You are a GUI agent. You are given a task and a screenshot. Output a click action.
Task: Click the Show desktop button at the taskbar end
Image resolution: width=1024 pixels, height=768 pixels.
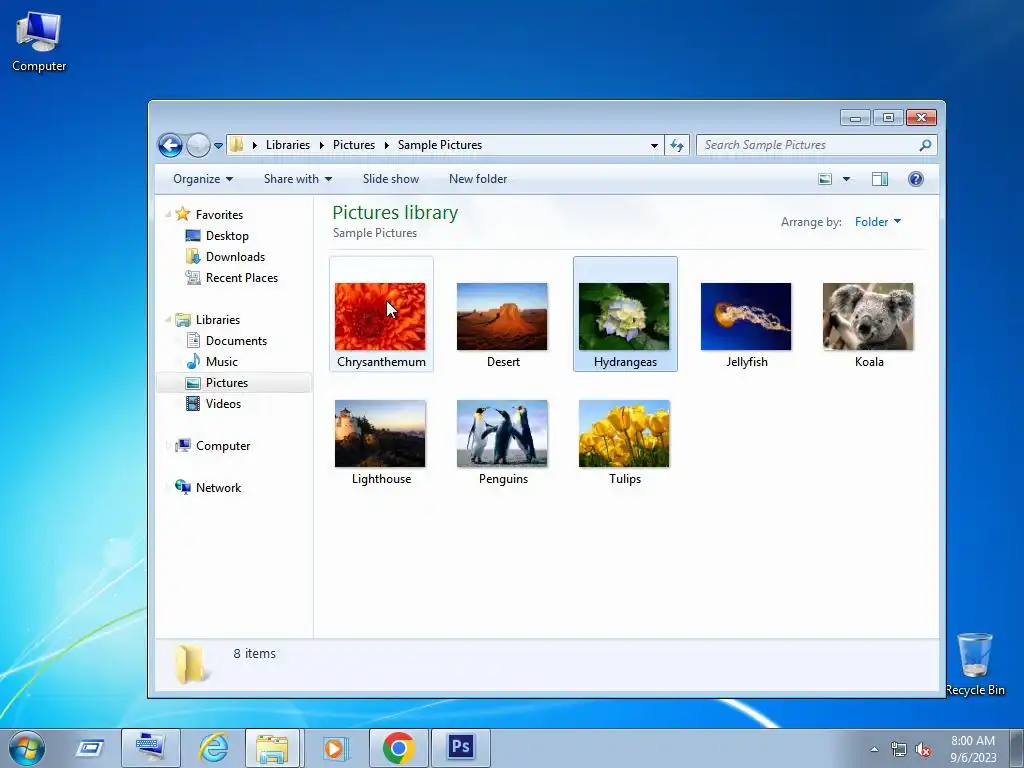(1017, 749)
